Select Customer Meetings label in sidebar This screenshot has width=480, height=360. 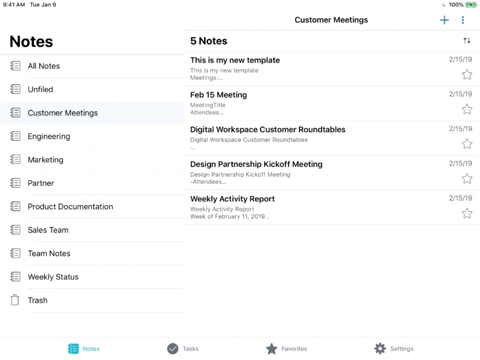coord(63,113)
